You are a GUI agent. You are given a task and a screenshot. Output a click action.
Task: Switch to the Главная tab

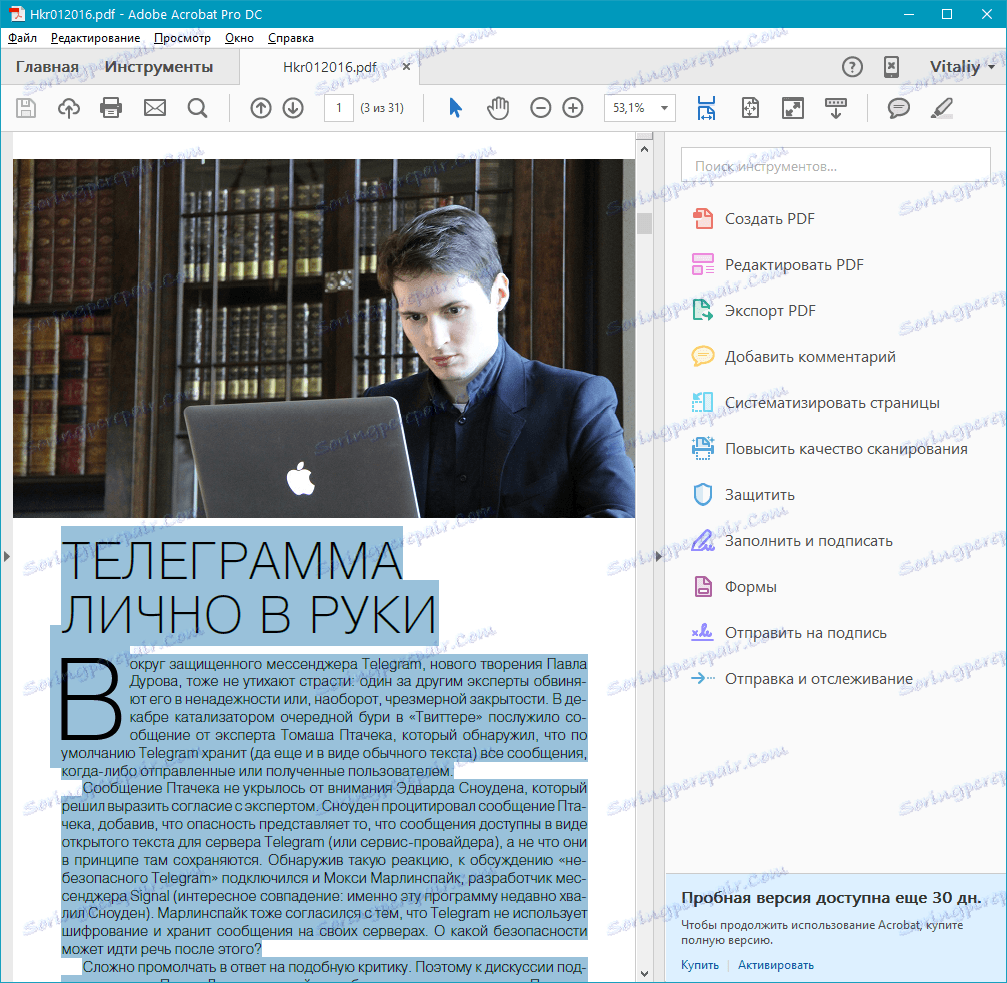click(x=47, y=67)
